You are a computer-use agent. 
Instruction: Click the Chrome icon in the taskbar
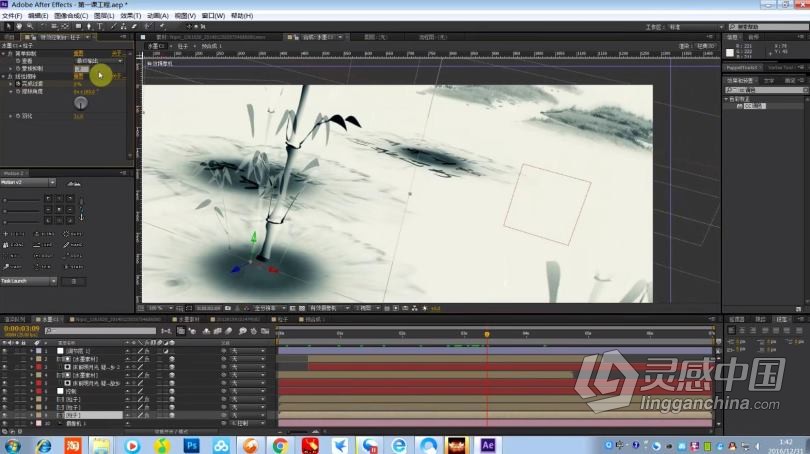(280, 445)
